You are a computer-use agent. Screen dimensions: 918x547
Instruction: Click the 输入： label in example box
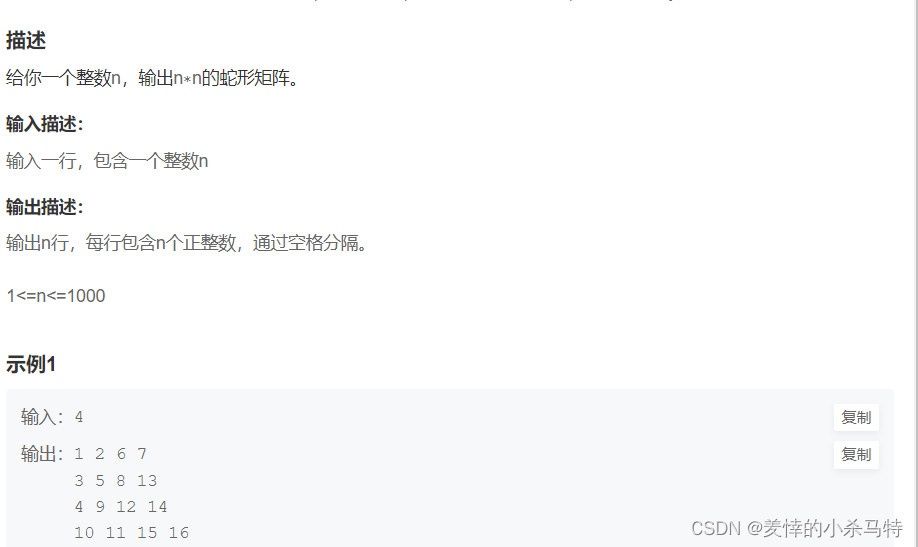(x=42, y=417)
